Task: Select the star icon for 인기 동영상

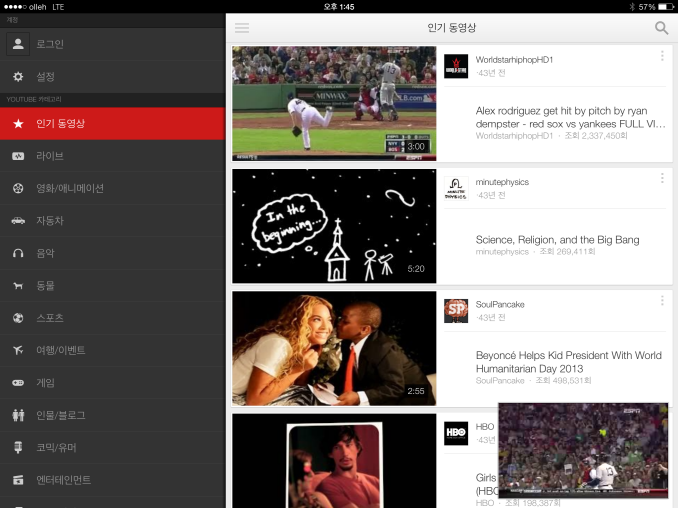Action: coord(18,124)
